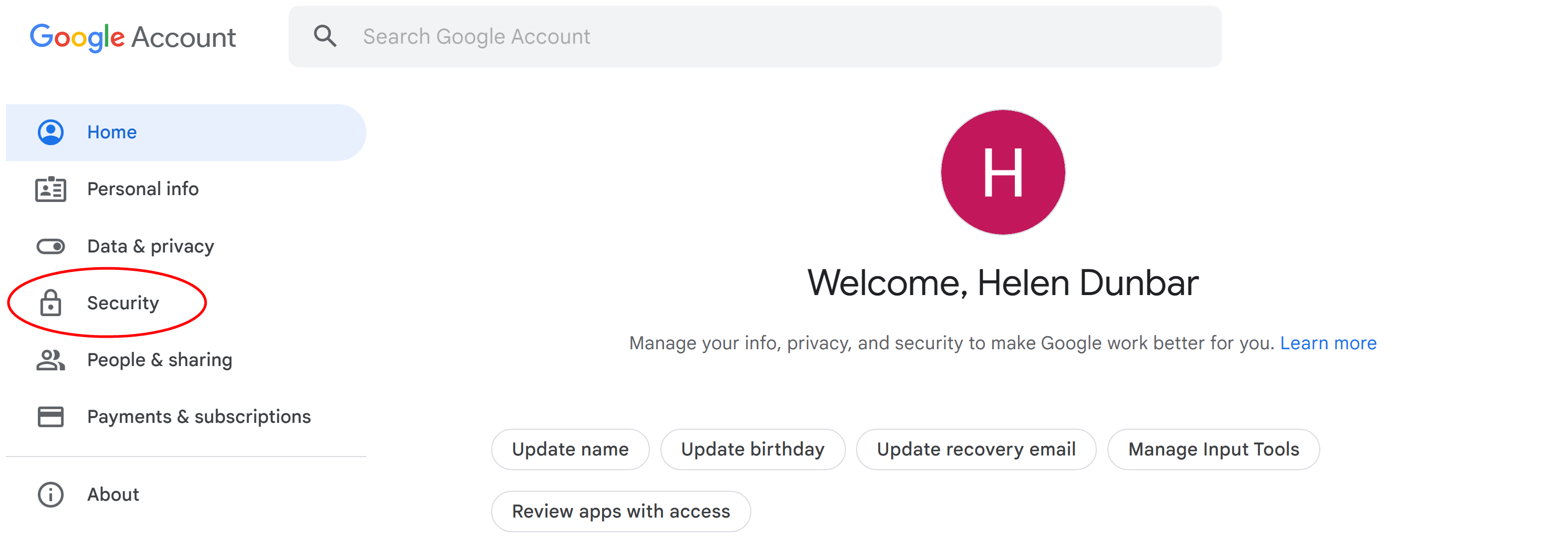Click the Personal info ID card icon
The height and width of the screenshot is (547, 1568).
pyautogui.click(x=50, y=189)
